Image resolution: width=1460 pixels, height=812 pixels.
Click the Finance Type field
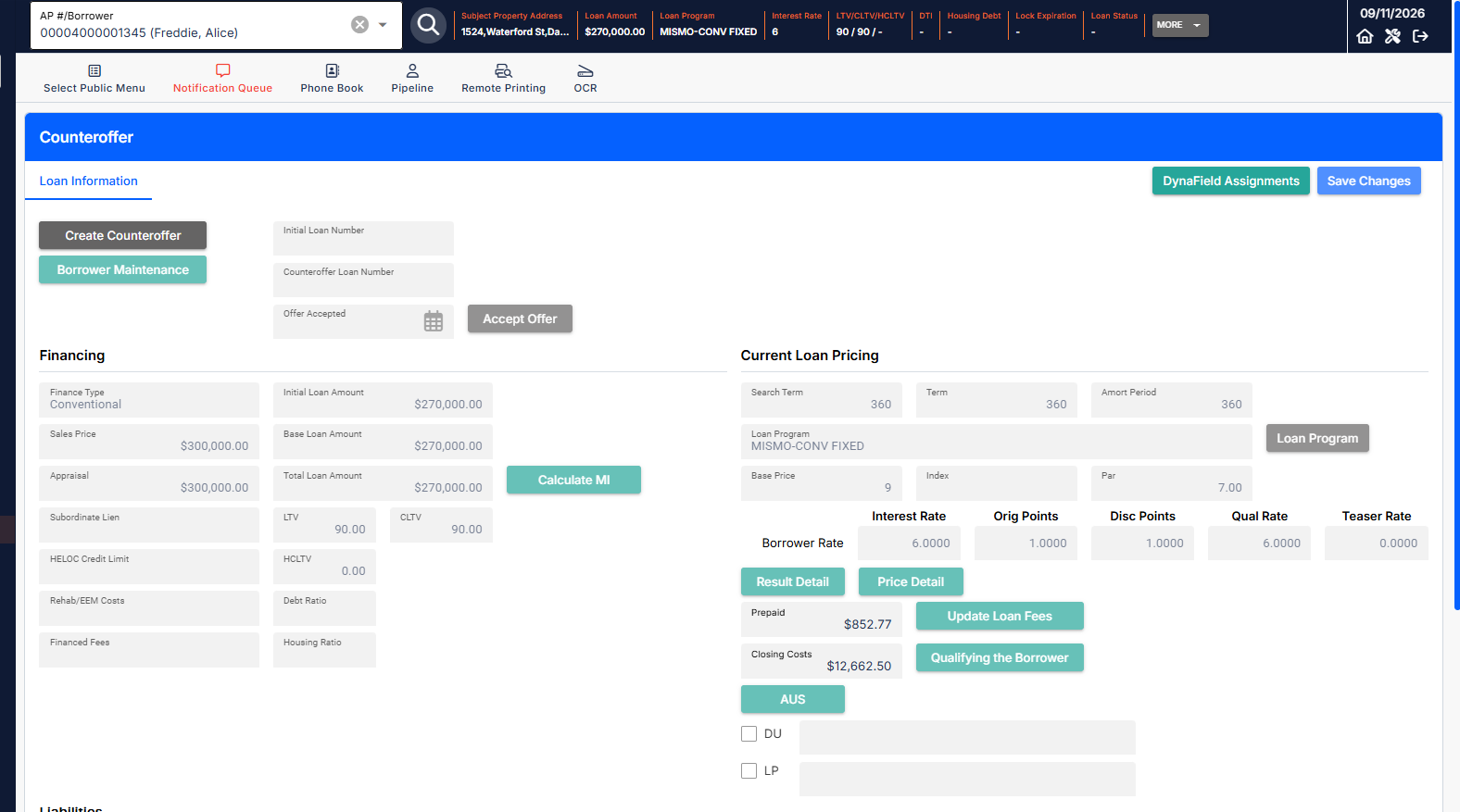(x=149, y=400)
